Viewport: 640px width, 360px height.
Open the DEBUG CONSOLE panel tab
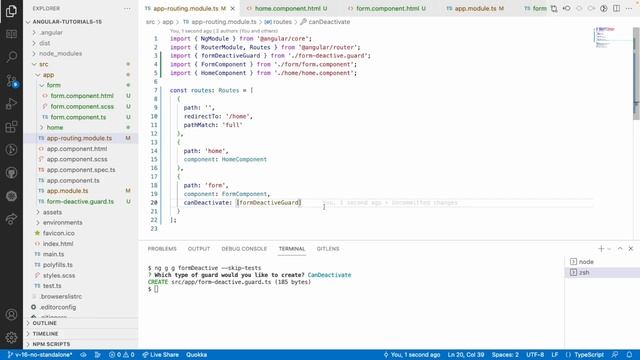(x=244, y=249)
